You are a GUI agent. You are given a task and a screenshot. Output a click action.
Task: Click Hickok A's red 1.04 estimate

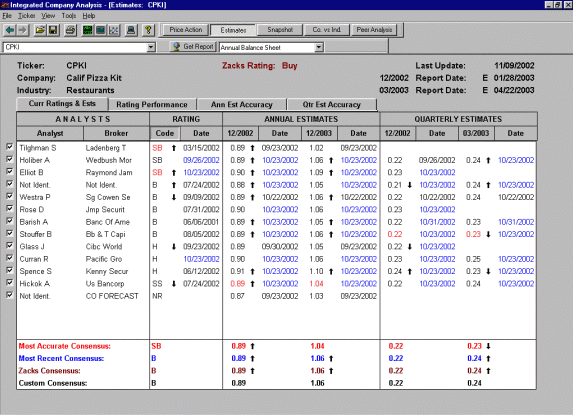point(316,283)
